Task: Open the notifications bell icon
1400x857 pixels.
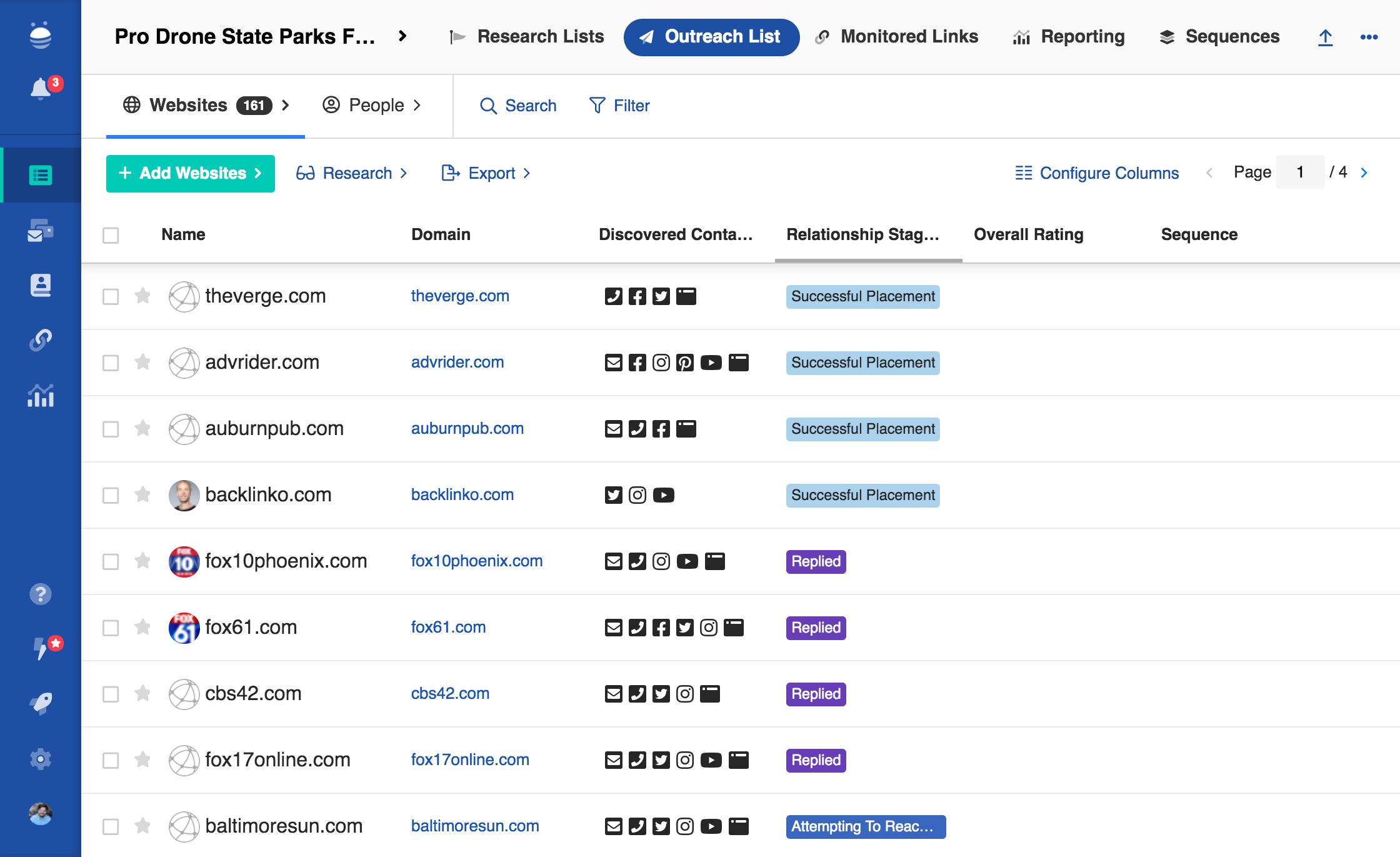Action: click(x=41, y=88)
